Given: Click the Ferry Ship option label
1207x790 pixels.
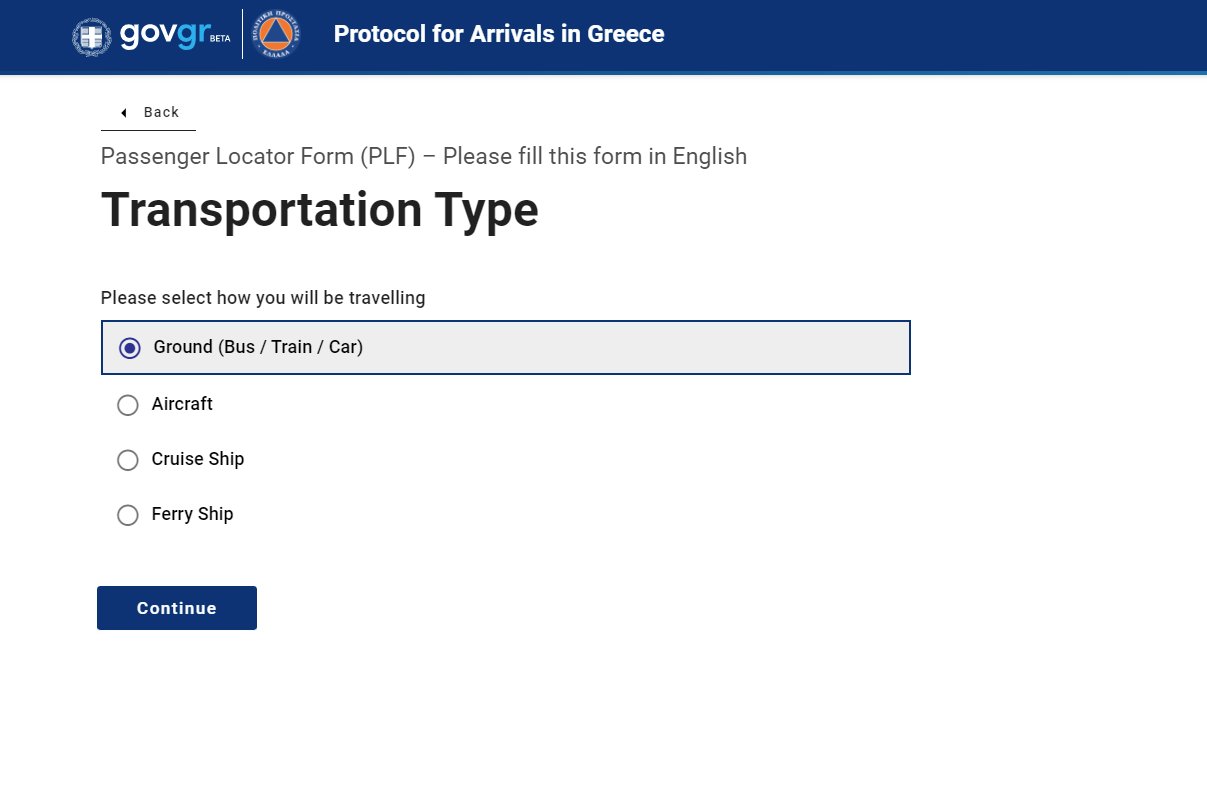Looking at the screenshot, I should point(192,514).
